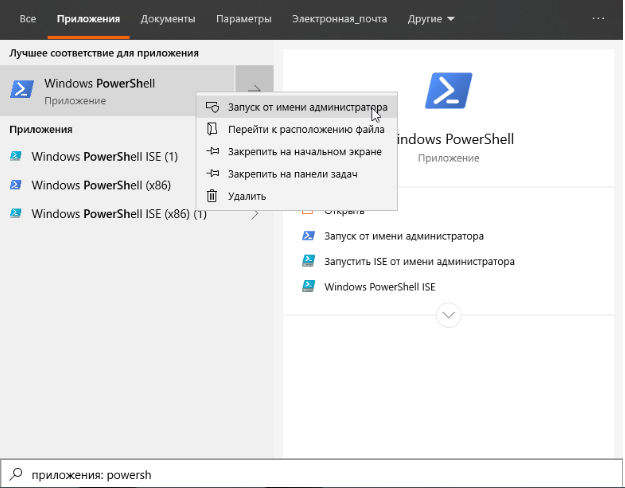
Task: Click Запустить ISE от имени администратора
Action: 419,262
